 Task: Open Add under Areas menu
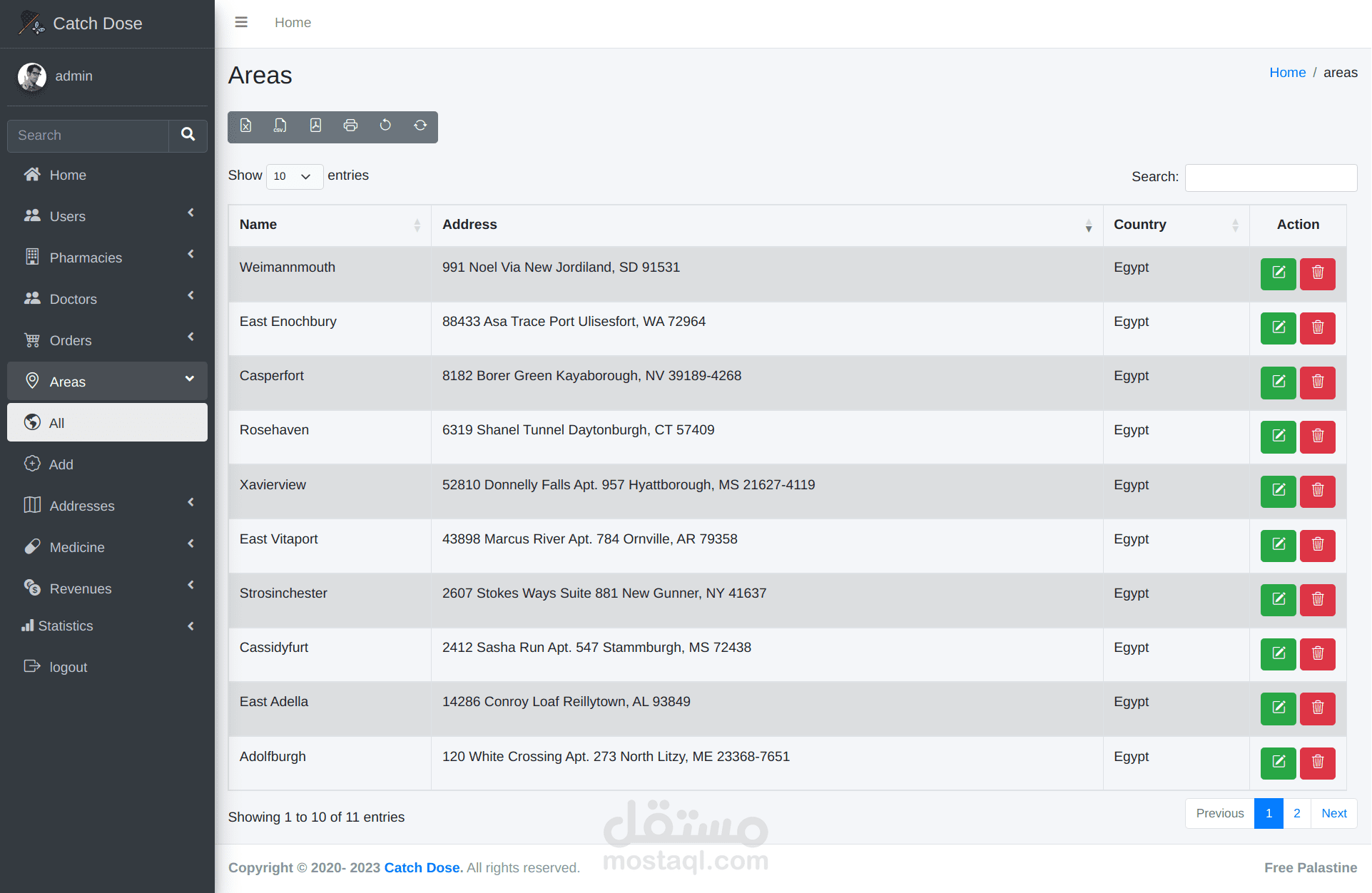[x=61, y=464]
